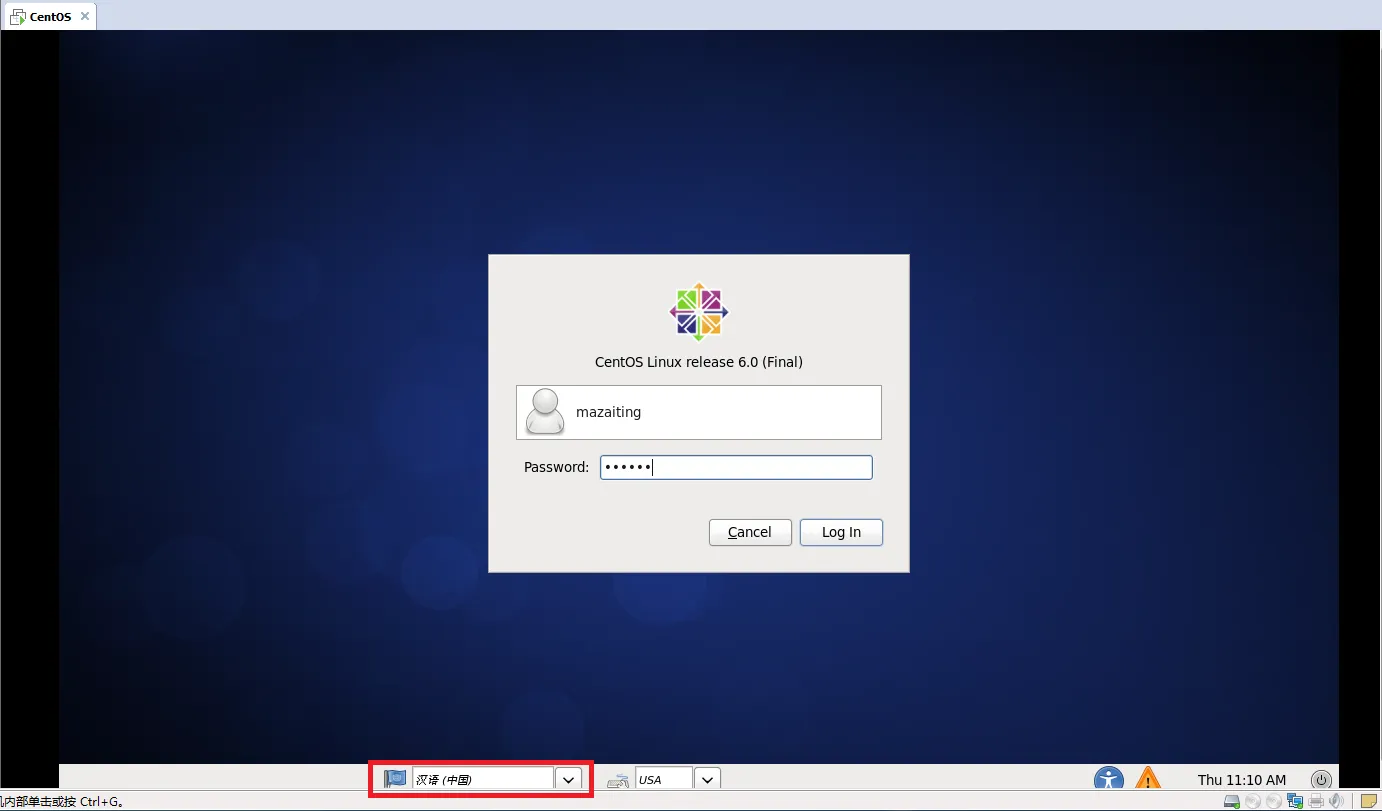Select the mazaiting user entry
Viewport: 1382px width, 811px height.
tap(699, 412)
